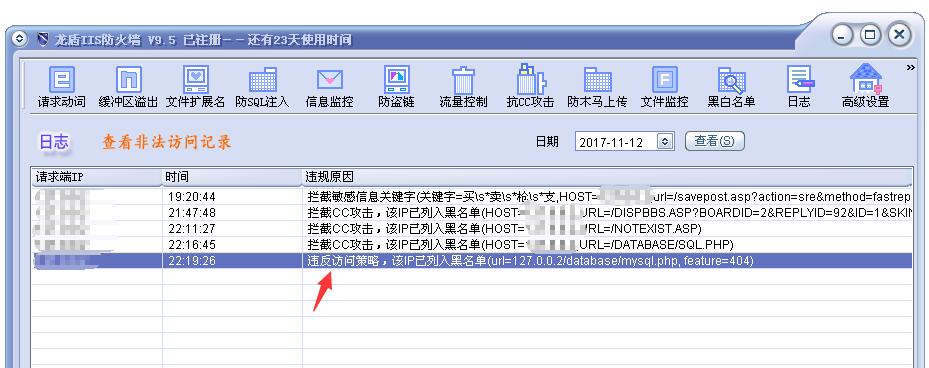
Task: Close the 龙盾IIS防火墙 window
Action: tap(899, 35)
